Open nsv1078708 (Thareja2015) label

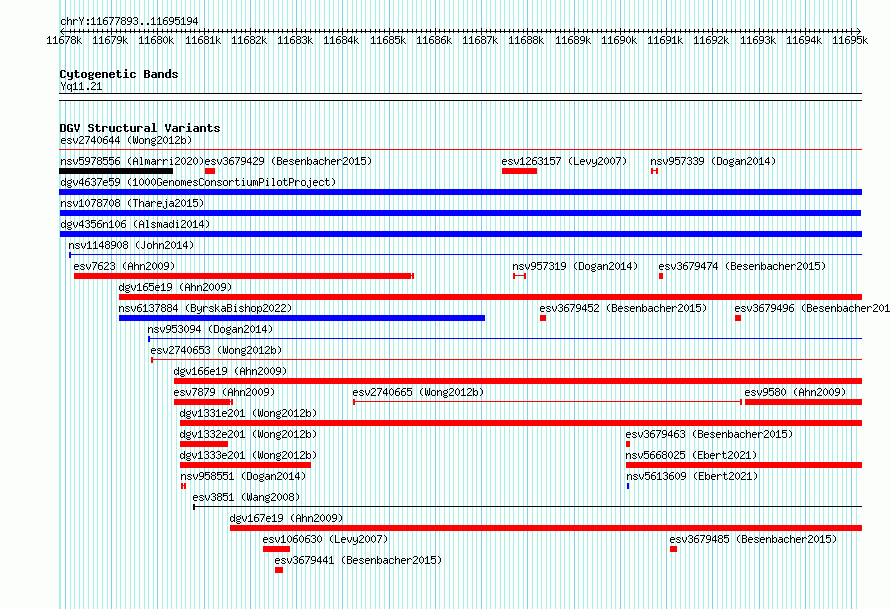pyautogui.click(x=132, y=203)
